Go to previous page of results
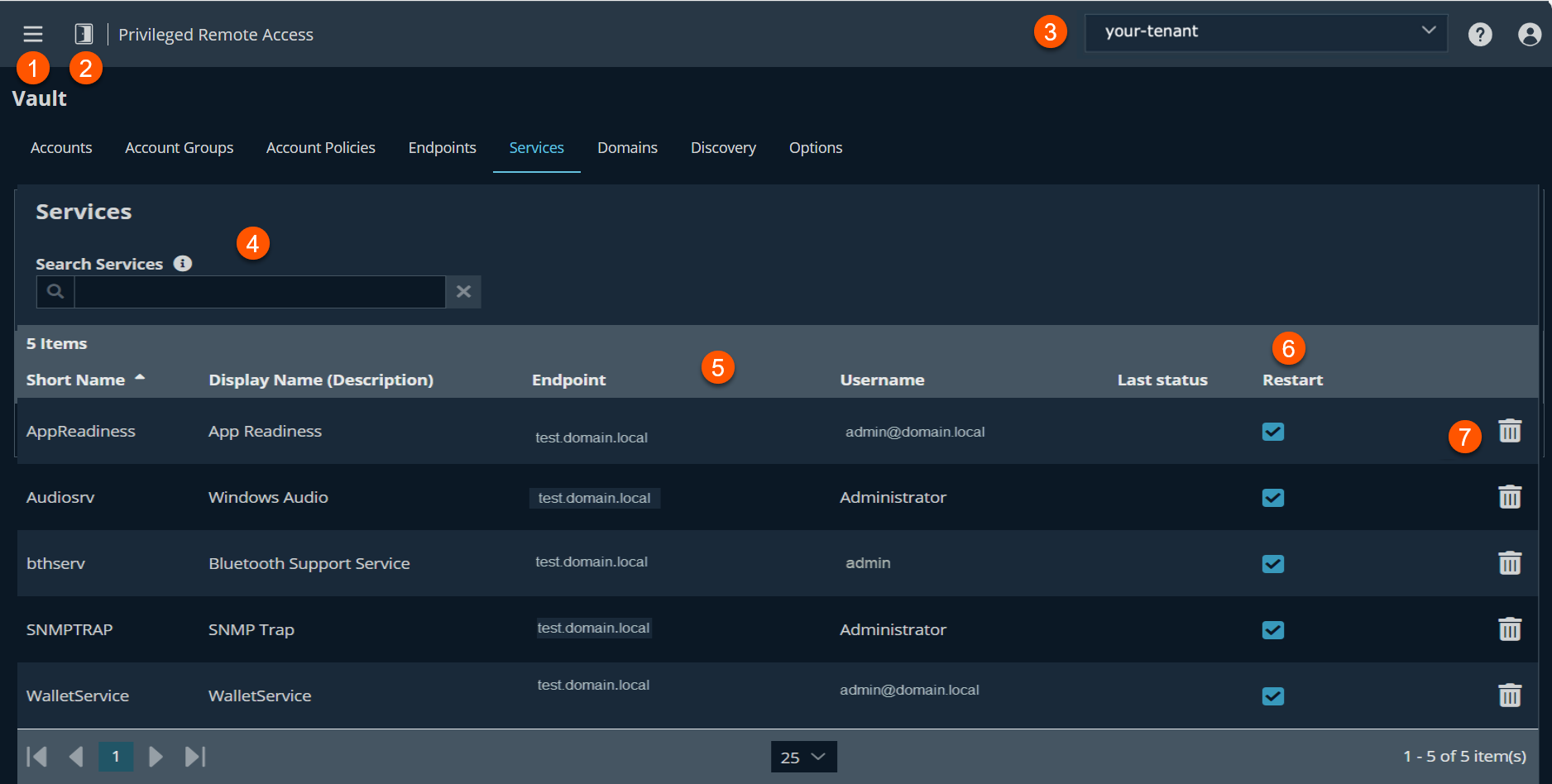 point(76,756)
